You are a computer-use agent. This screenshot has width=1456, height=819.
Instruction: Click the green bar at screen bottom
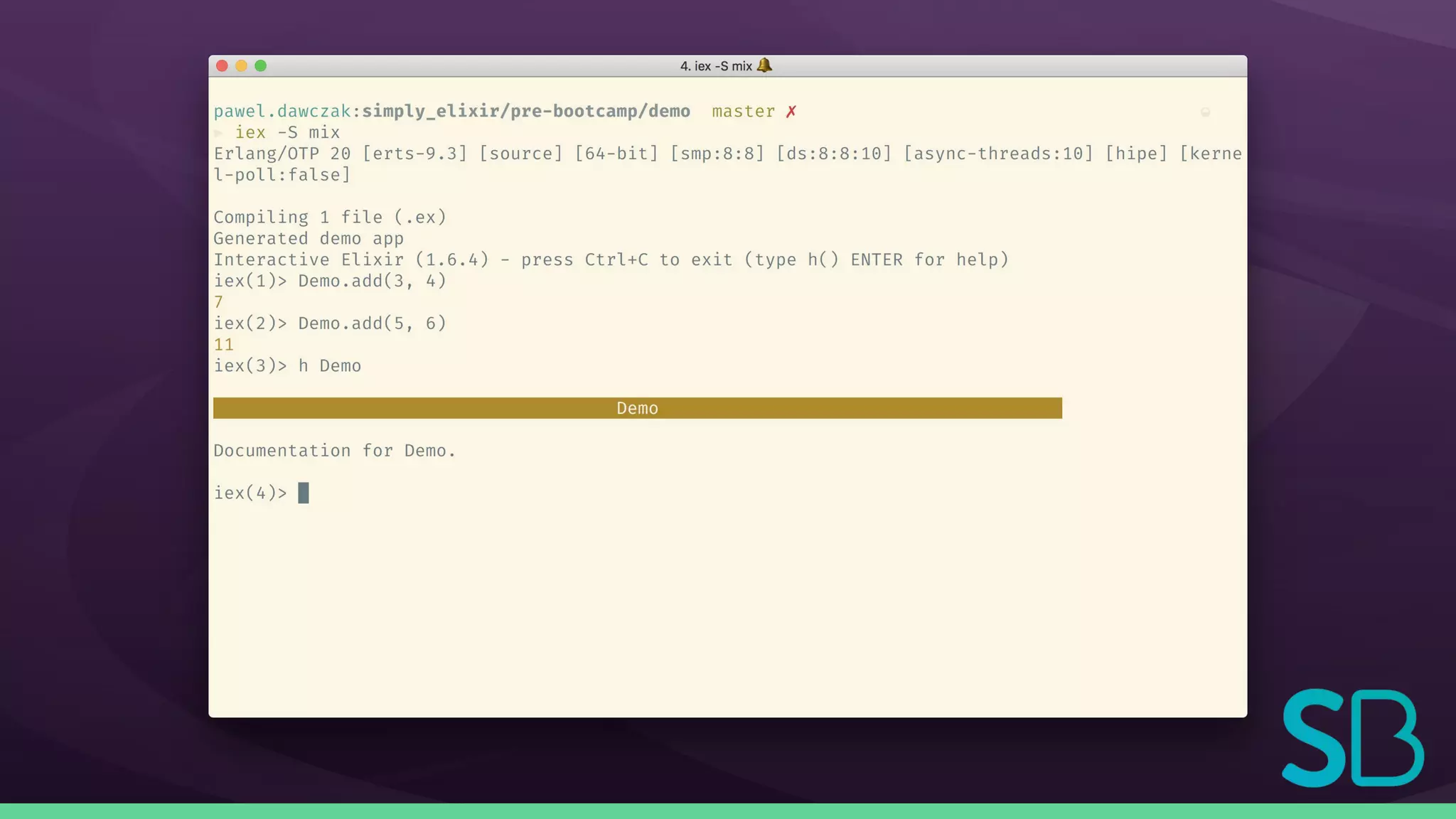point(728,811)
